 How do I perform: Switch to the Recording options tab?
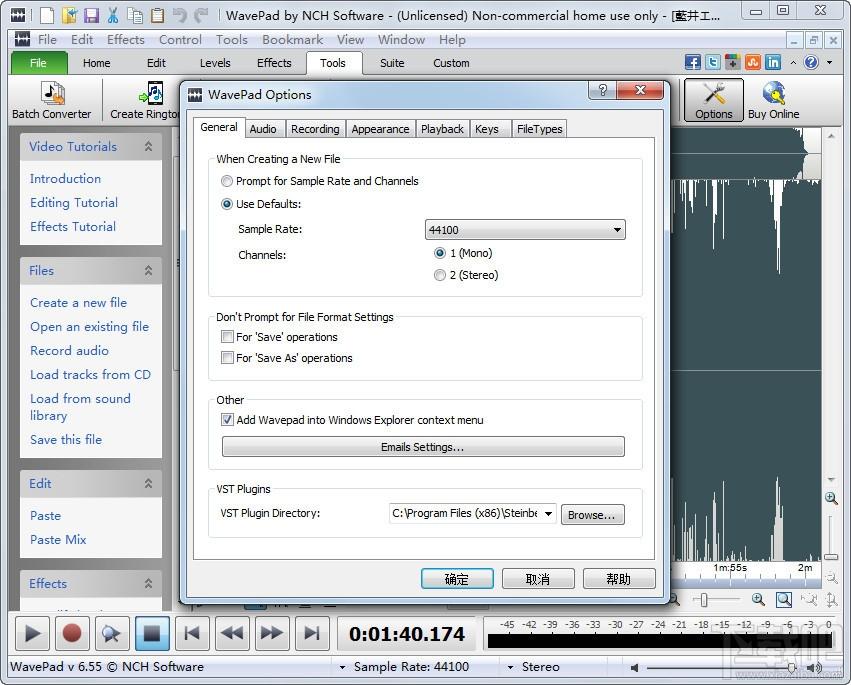click(x=315, y=129)
